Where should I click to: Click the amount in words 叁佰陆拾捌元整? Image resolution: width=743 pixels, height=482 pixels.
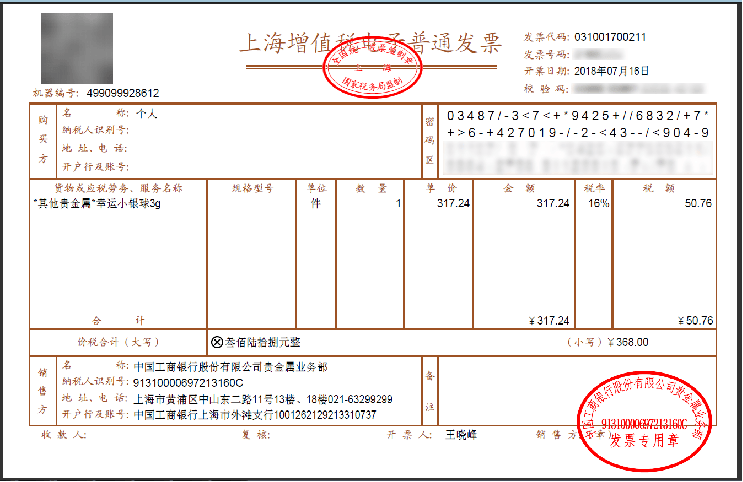[x=263, y=342]
